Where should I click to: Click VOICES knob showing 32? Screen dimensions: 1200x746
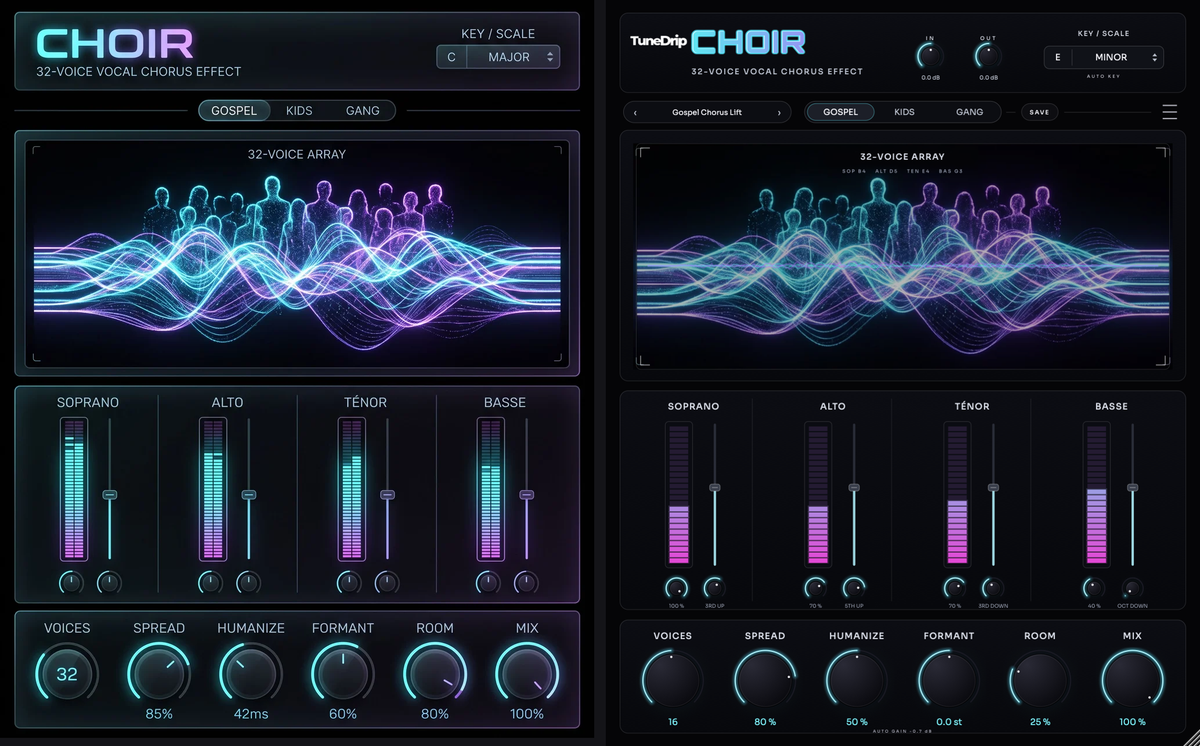pyautogui.click(x=67, y=674)
